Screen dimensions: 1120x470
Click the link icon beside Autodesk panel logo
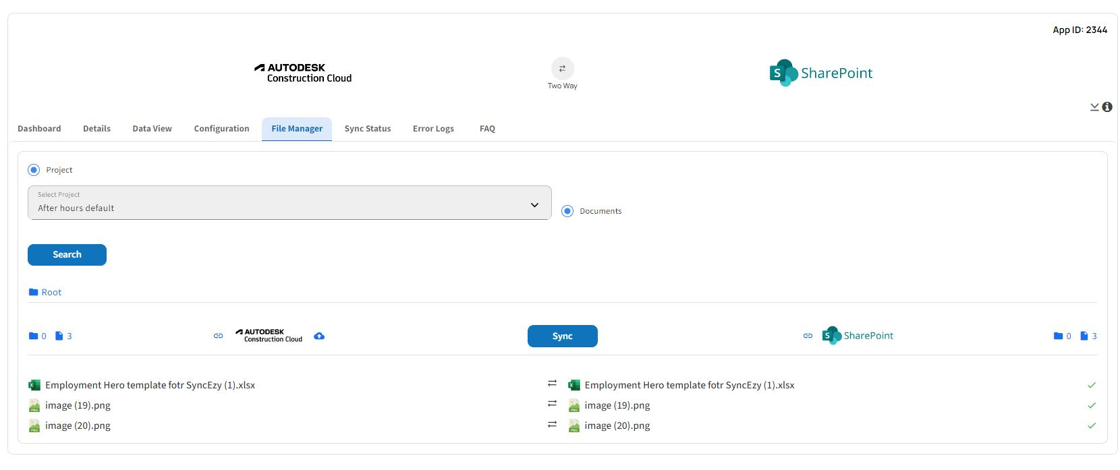click(x=219, y=336)
